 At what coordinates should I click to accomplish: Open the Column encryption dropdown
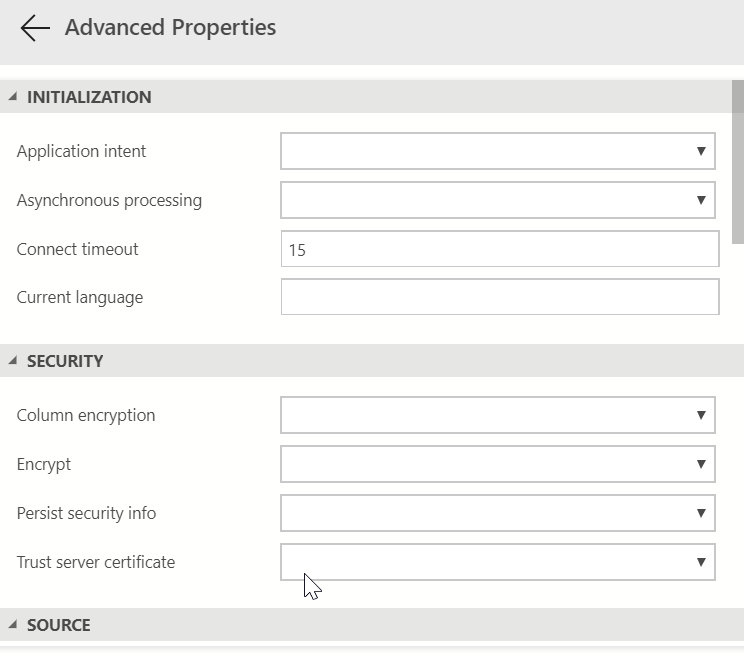498,415
